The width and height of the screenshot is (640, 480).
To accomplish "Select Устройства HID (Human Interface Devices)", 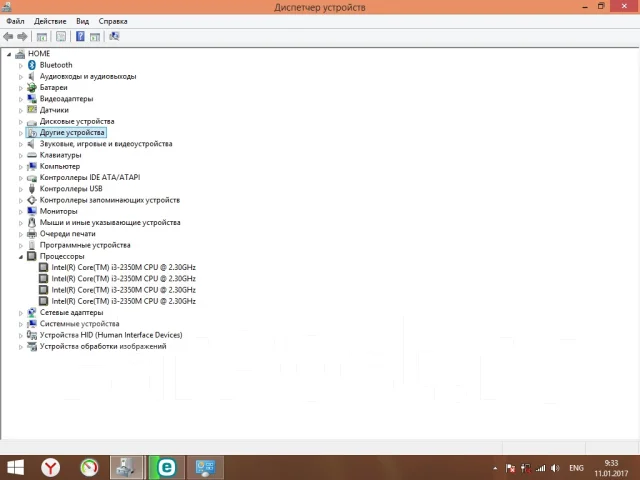I will pos(111,335).
